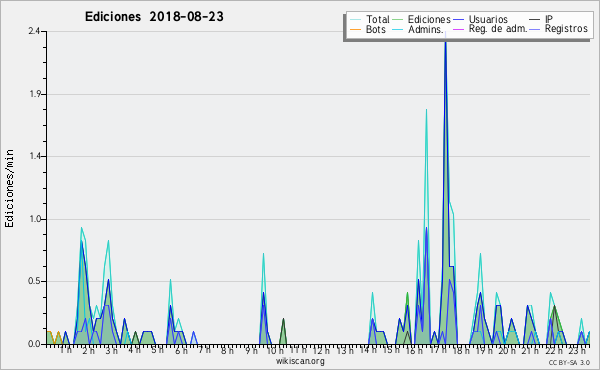
Task: Click the Ediciones/min y-axis title
Action: coord(9,188)
